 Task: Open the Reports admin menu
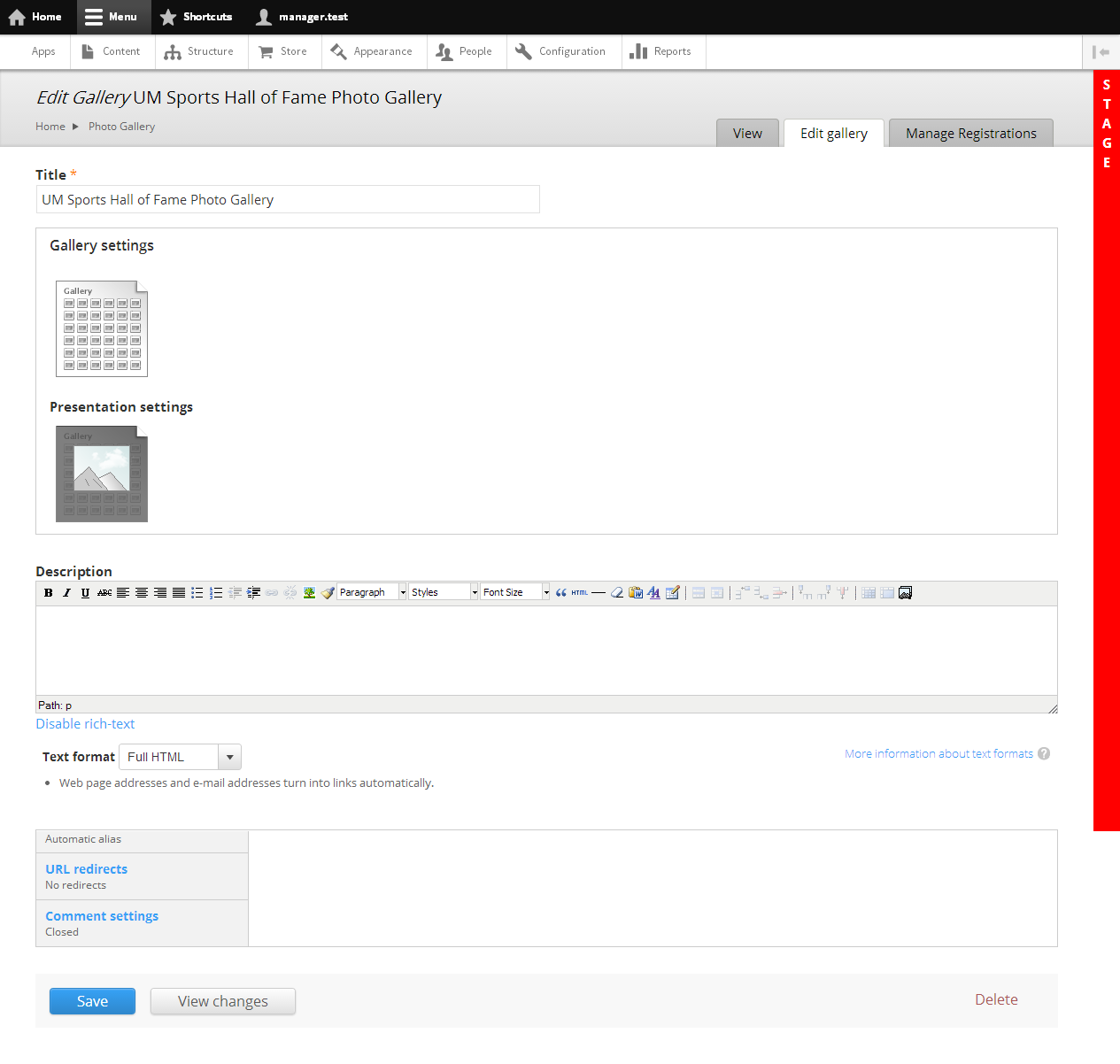pos(661,51)
